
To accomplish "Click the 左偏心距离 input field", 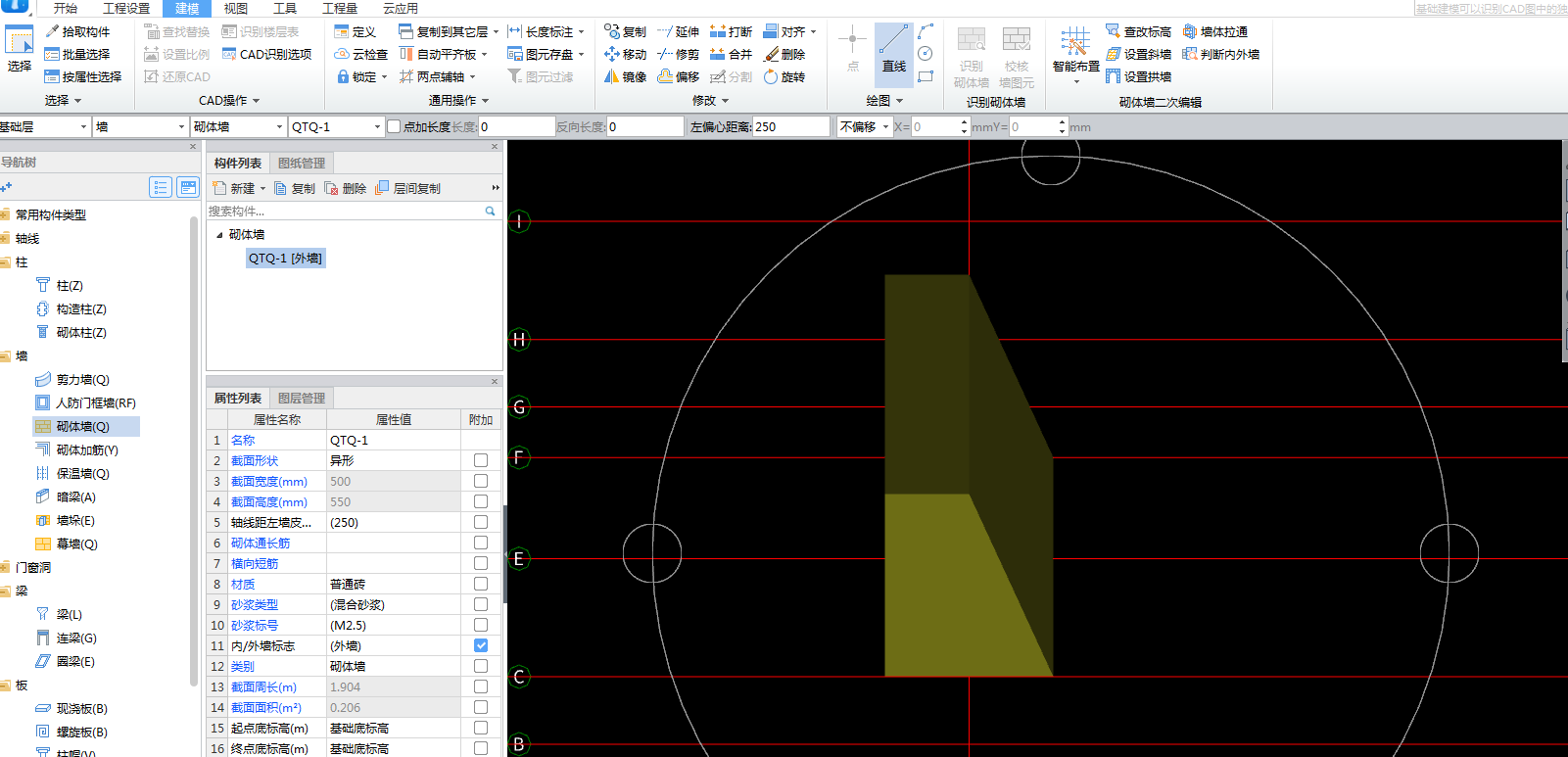I will (791, 126).
